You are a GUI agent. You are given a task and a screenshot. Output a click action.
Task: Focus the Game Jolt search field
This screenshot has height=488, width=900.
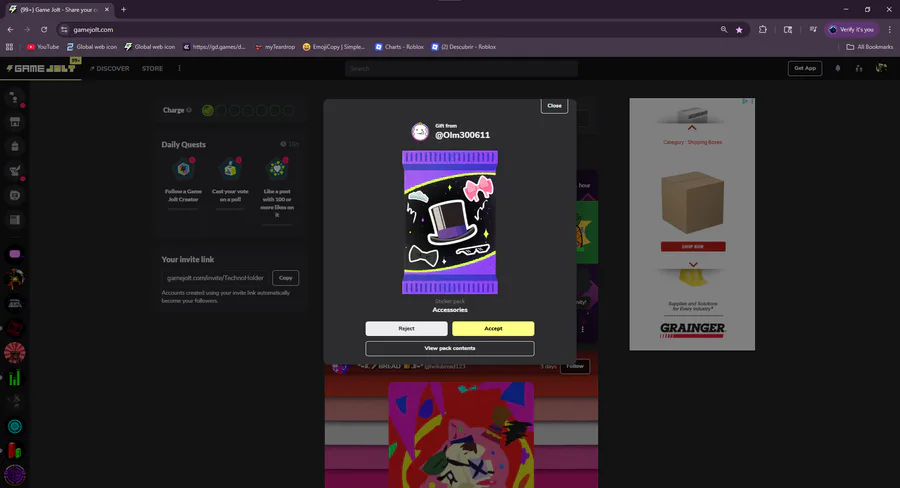(461, 68)
